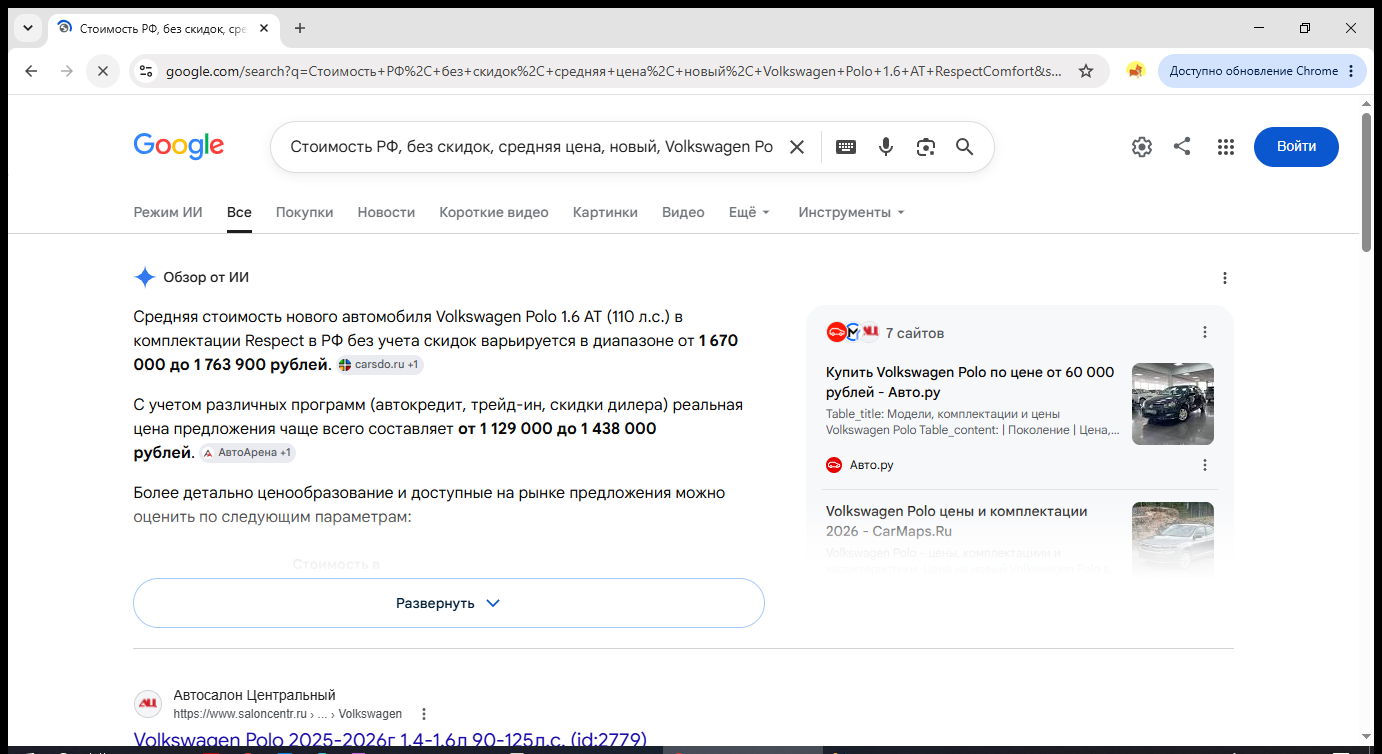Search by image with Google Lens
This screenshot has height=754, width=1382.
pyautogui.click(x=926, y=147)
